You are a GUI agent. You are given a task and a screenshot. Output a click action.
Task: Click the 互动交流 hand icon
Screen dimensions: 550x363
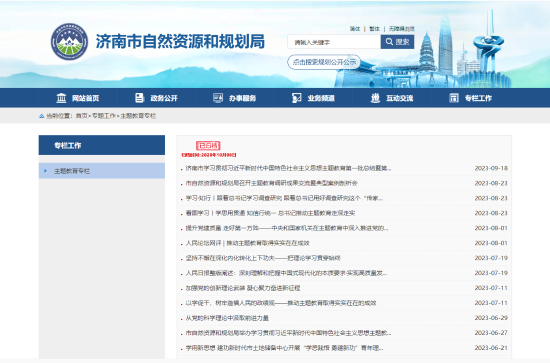pyautogui.click(x=375, y=98)
